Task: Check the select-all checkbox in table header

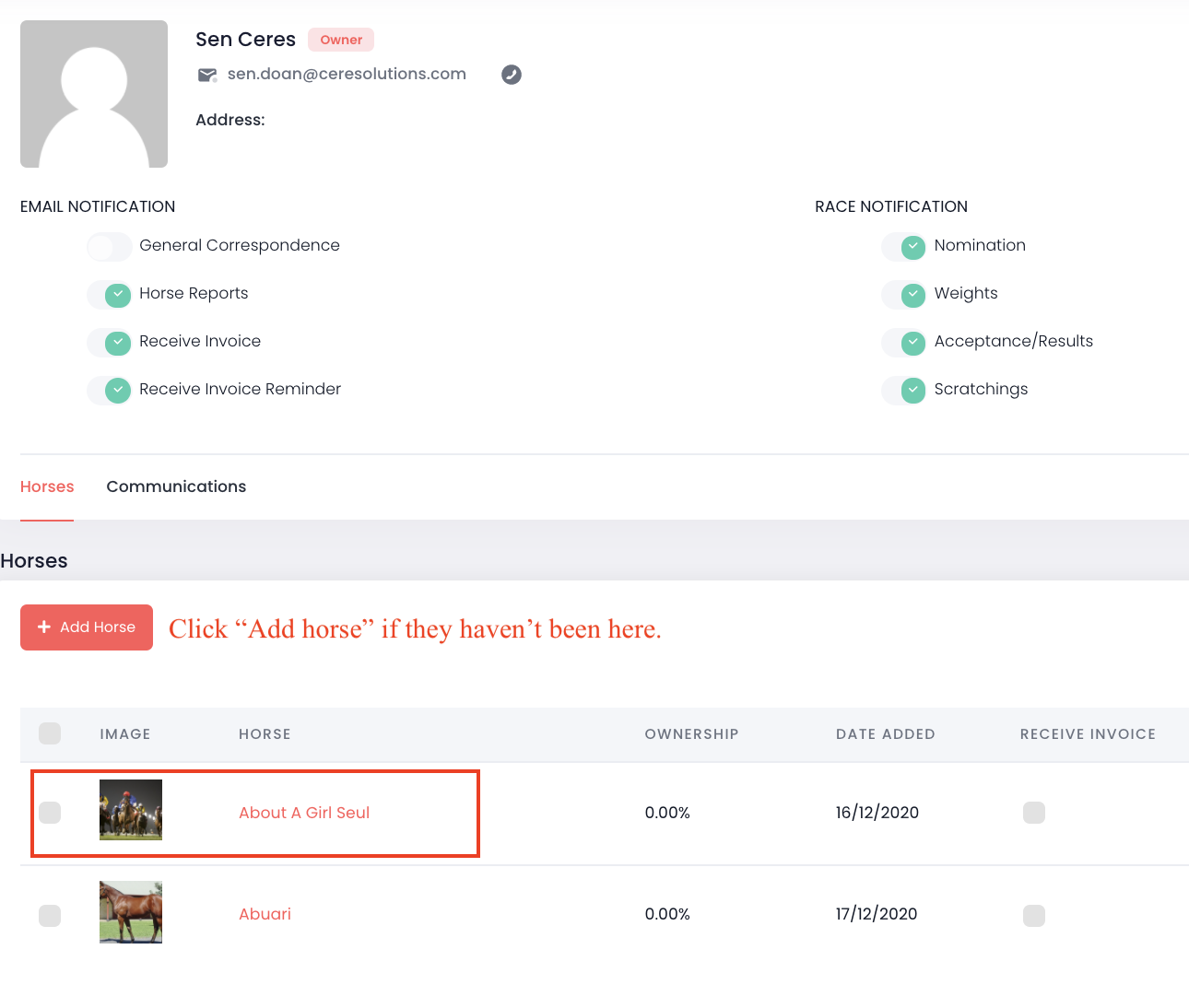Action: (50, 733)
